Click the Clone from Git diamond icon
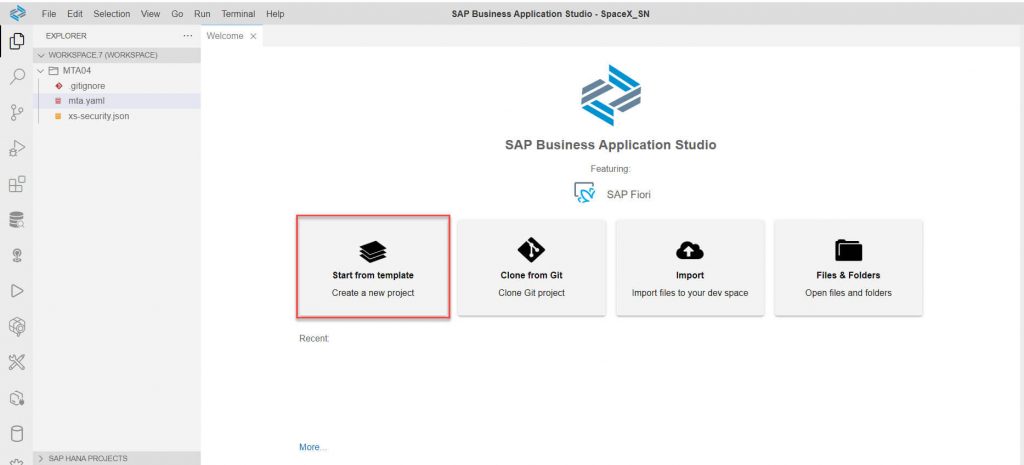This screenshot has width=1024, height=465. click(x=531, y=250)
